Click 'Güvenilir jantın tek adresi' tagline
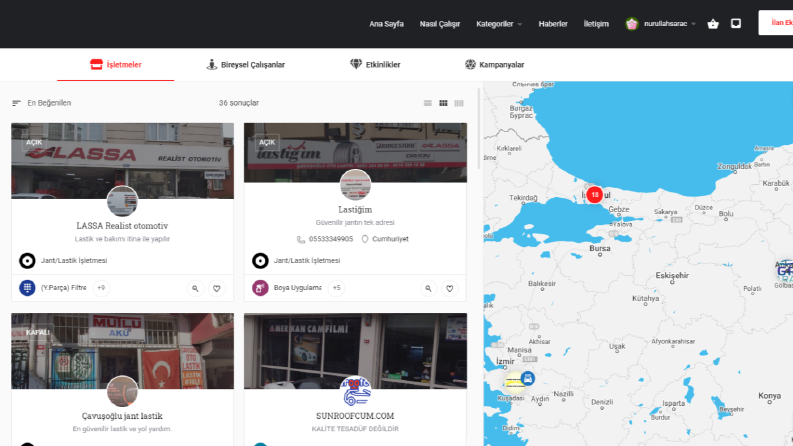793x446 pixels. (355, 222)
